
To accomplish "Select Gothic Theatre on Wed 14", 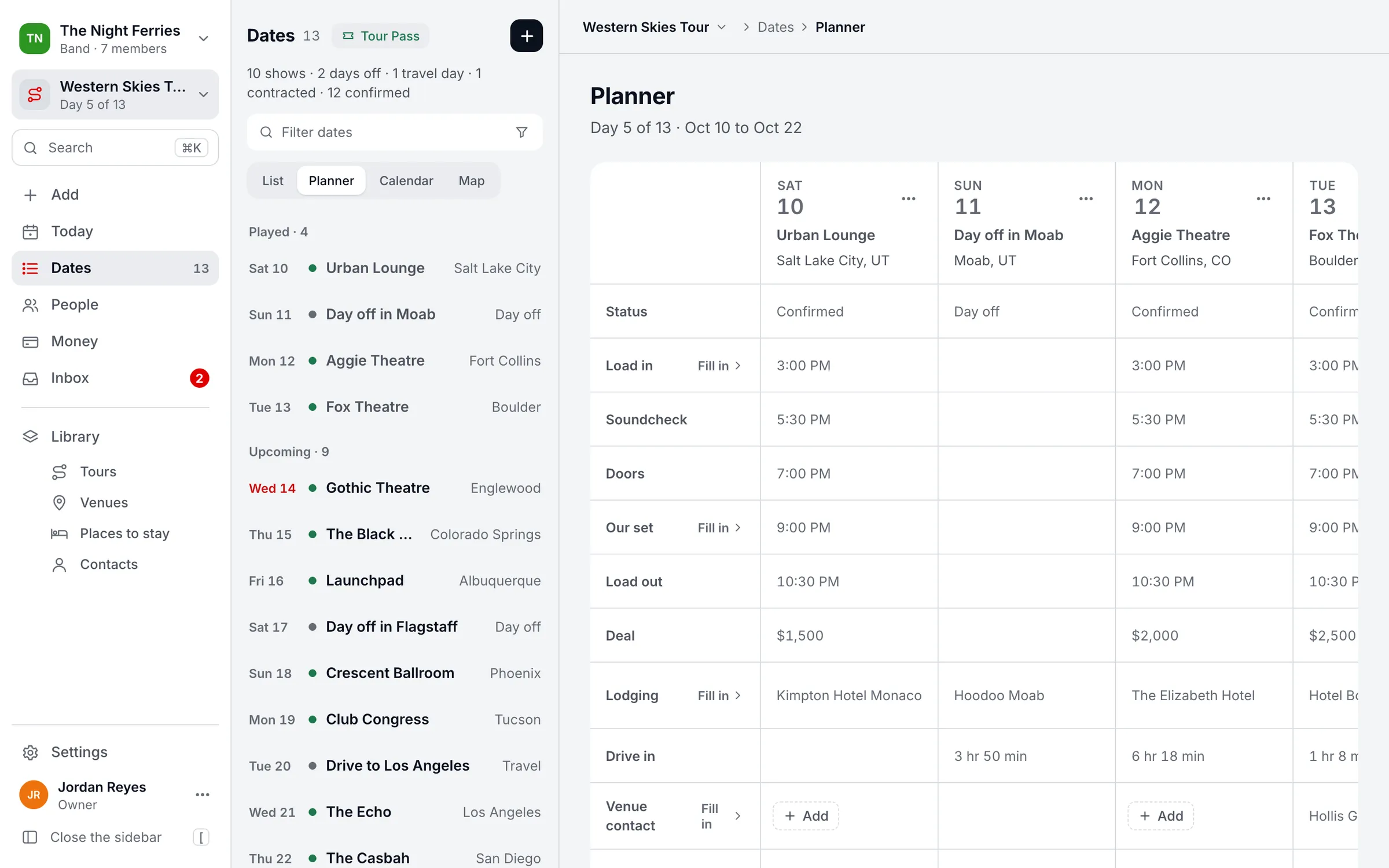I will [x=395, y=488].
